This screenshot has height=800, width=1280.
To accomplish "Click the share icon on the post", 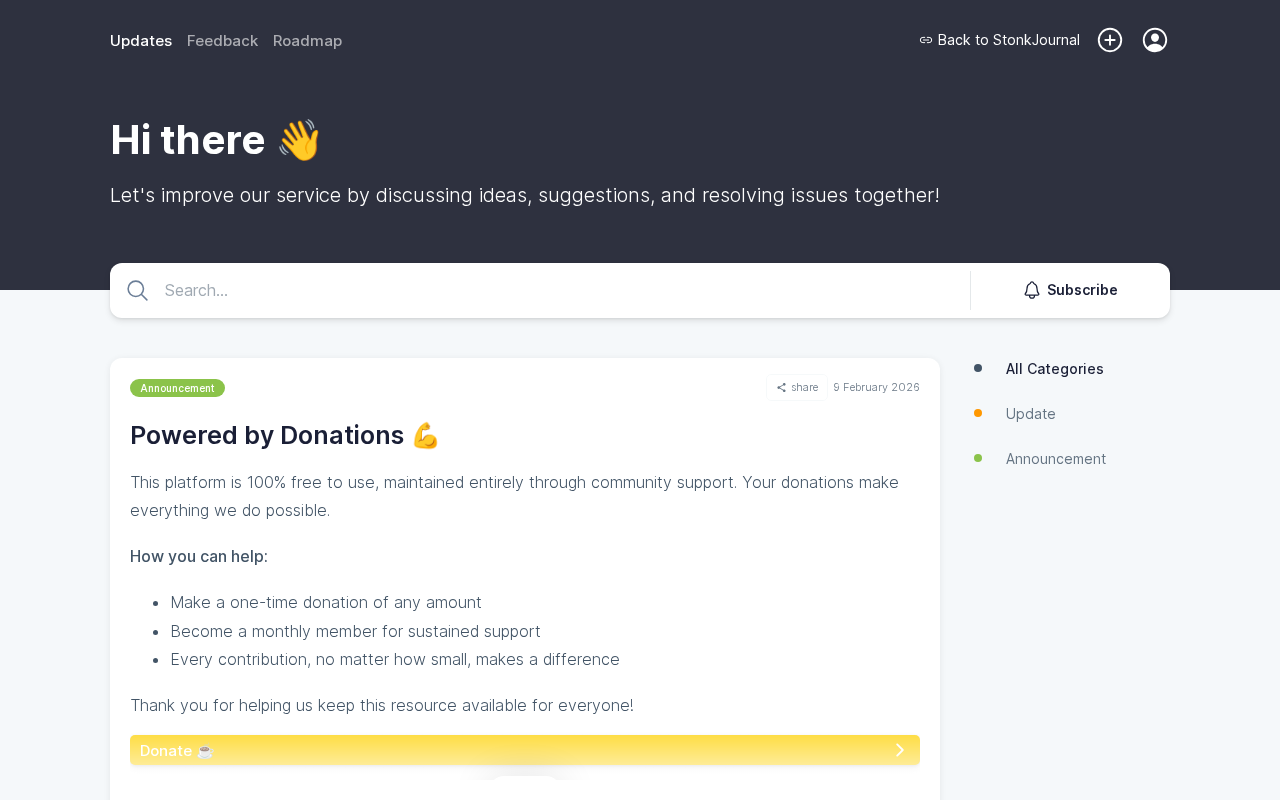I will (782, 388).
